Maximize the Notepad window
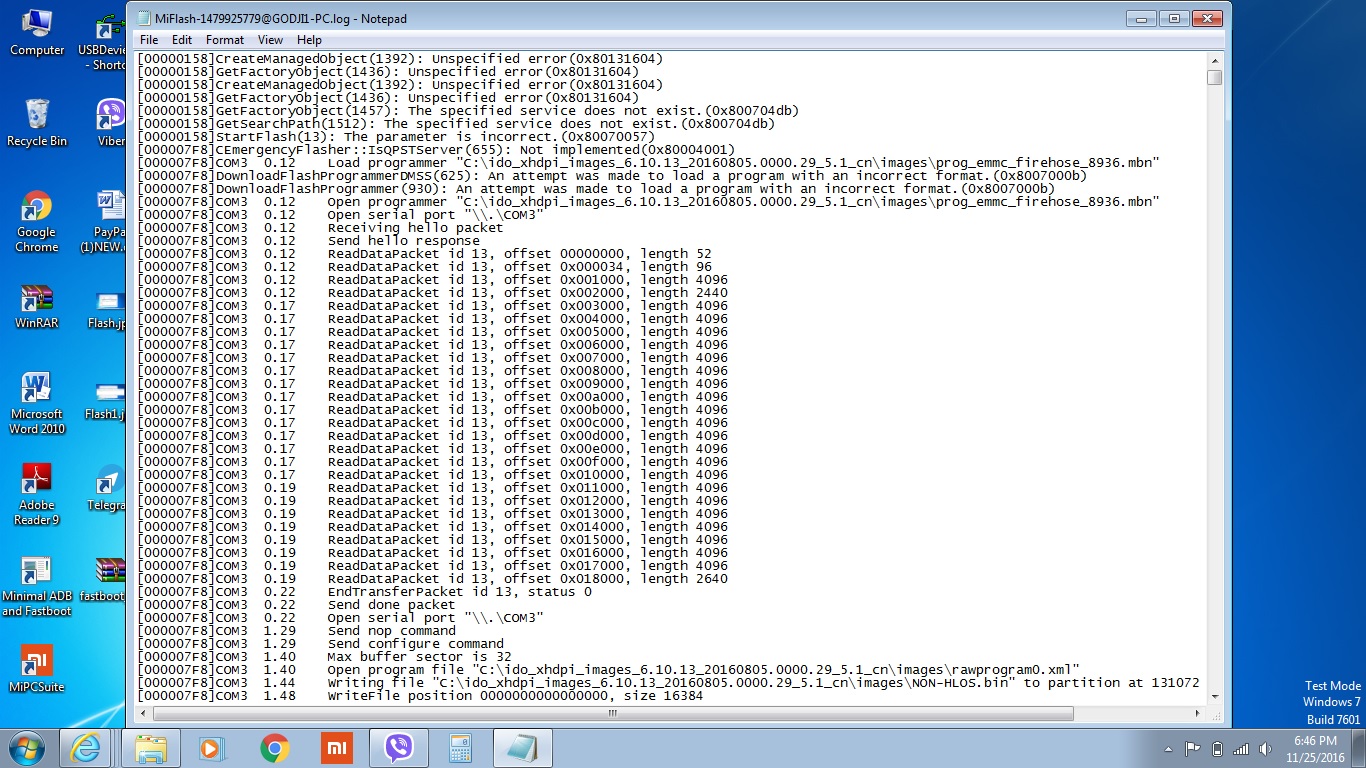Image resolution: width=1366 pixels, height=768 pixels. point(1174,18)
